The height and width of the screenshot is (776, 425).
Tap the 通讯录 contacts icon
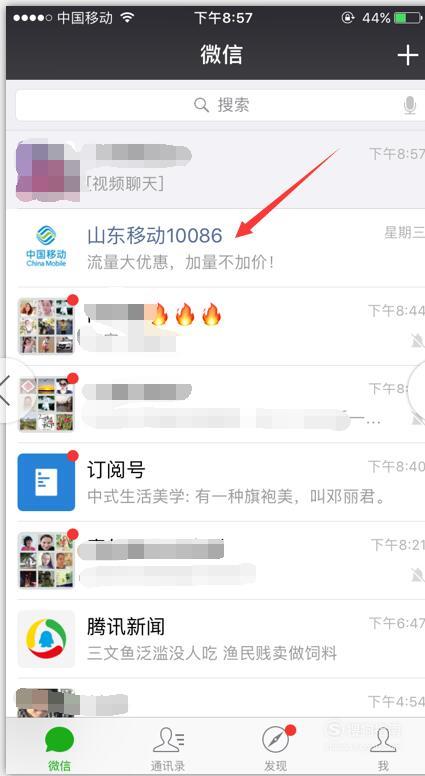pos(168,740)
